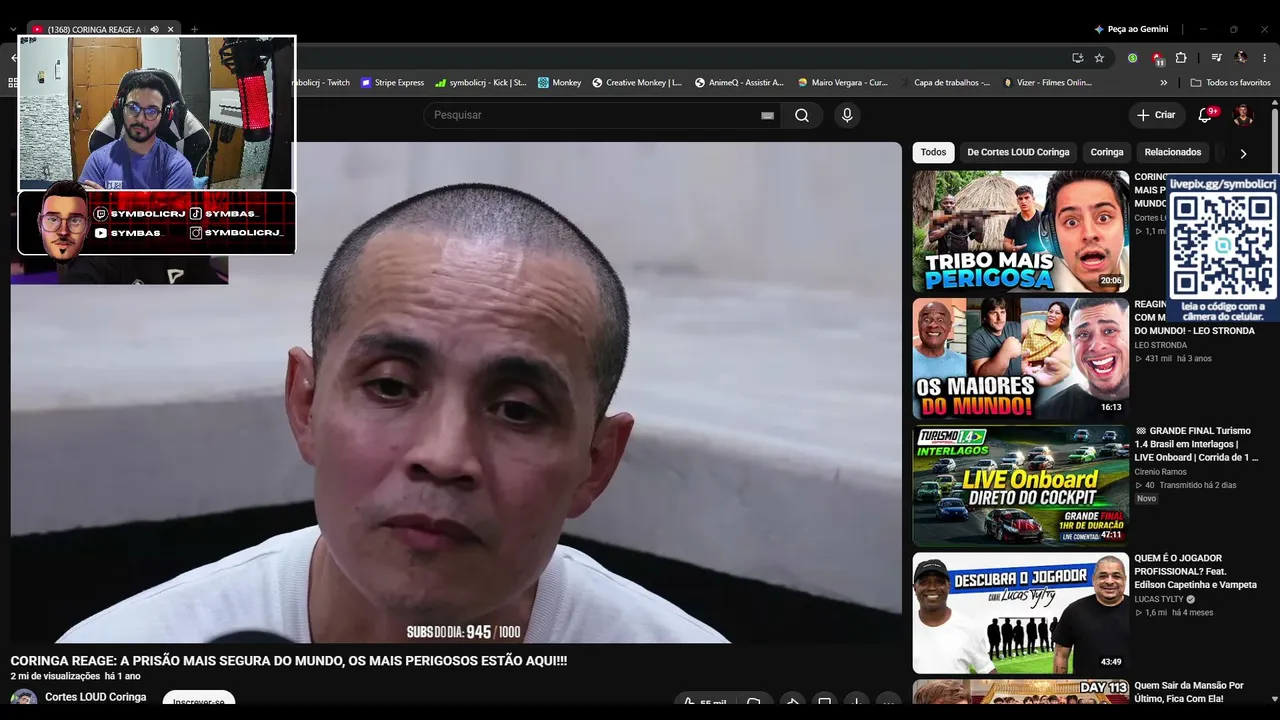Screen dimensions: 1280x720
Task: Select the Coringa filter chip
Action: coord(1107,152)
